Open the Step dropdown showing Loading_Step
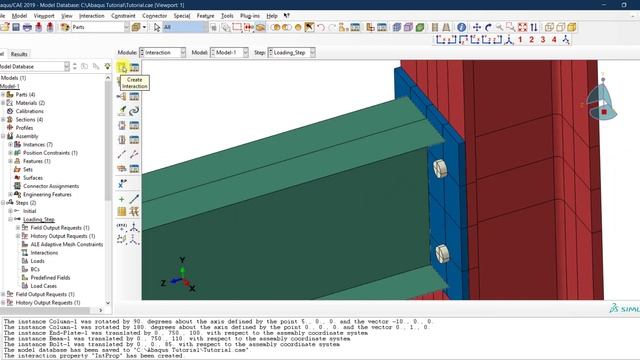Screen dimensions: 640x360 click(291, 52)
